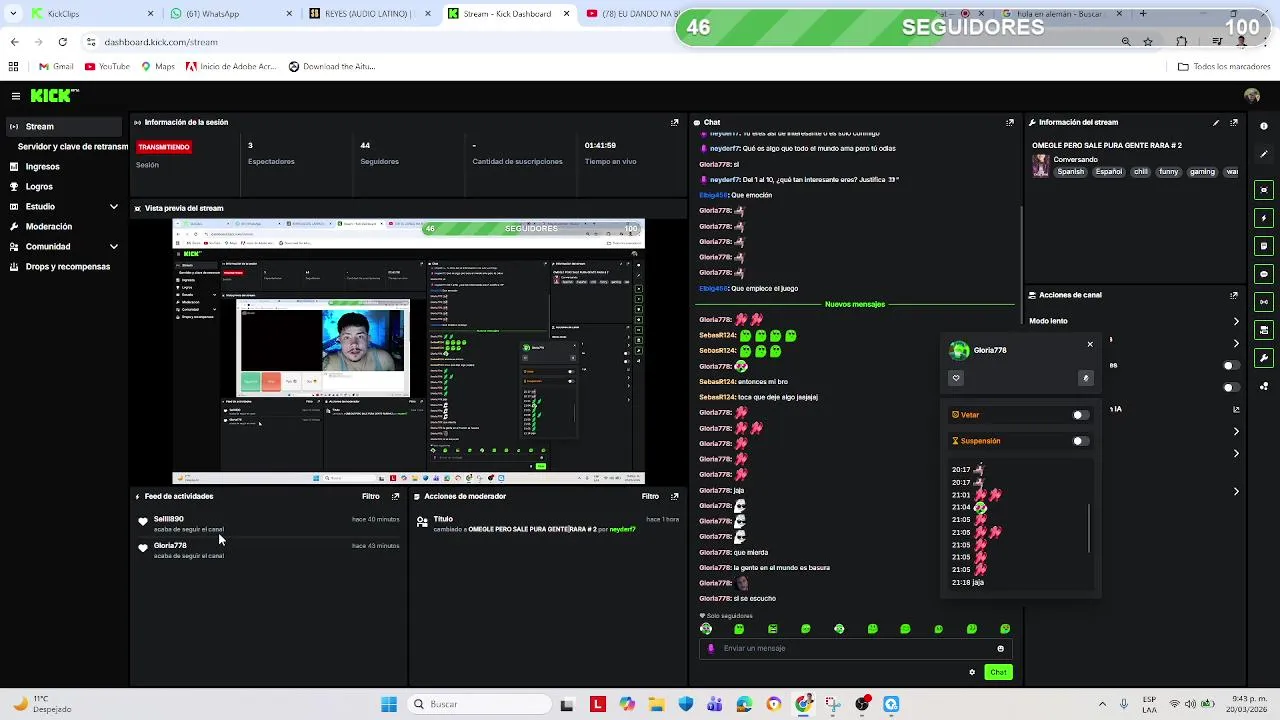Open the Kick hamburger menu
This screenshot has height=720, width=1280.
coord(16,96)
